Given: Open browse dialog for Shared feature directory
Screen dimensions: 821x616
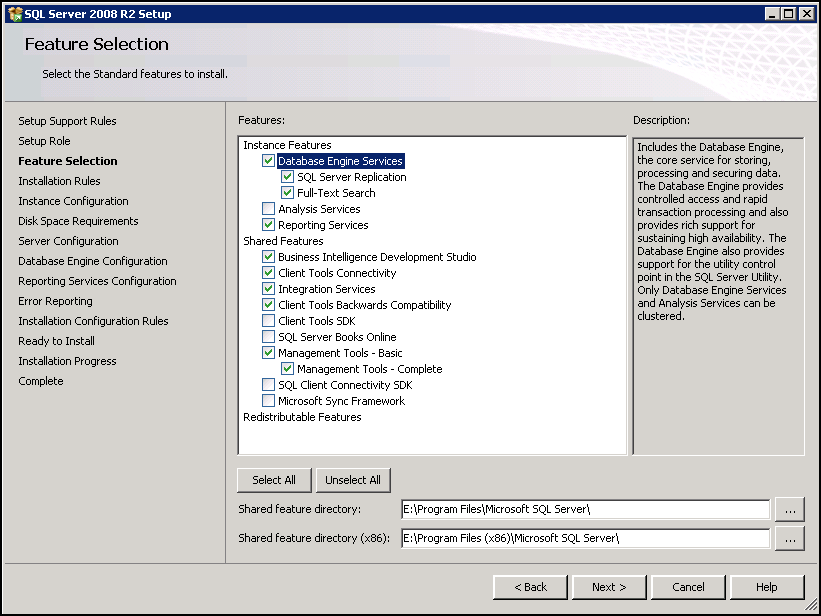Looking at the screenshot, I should pos(790,509).
